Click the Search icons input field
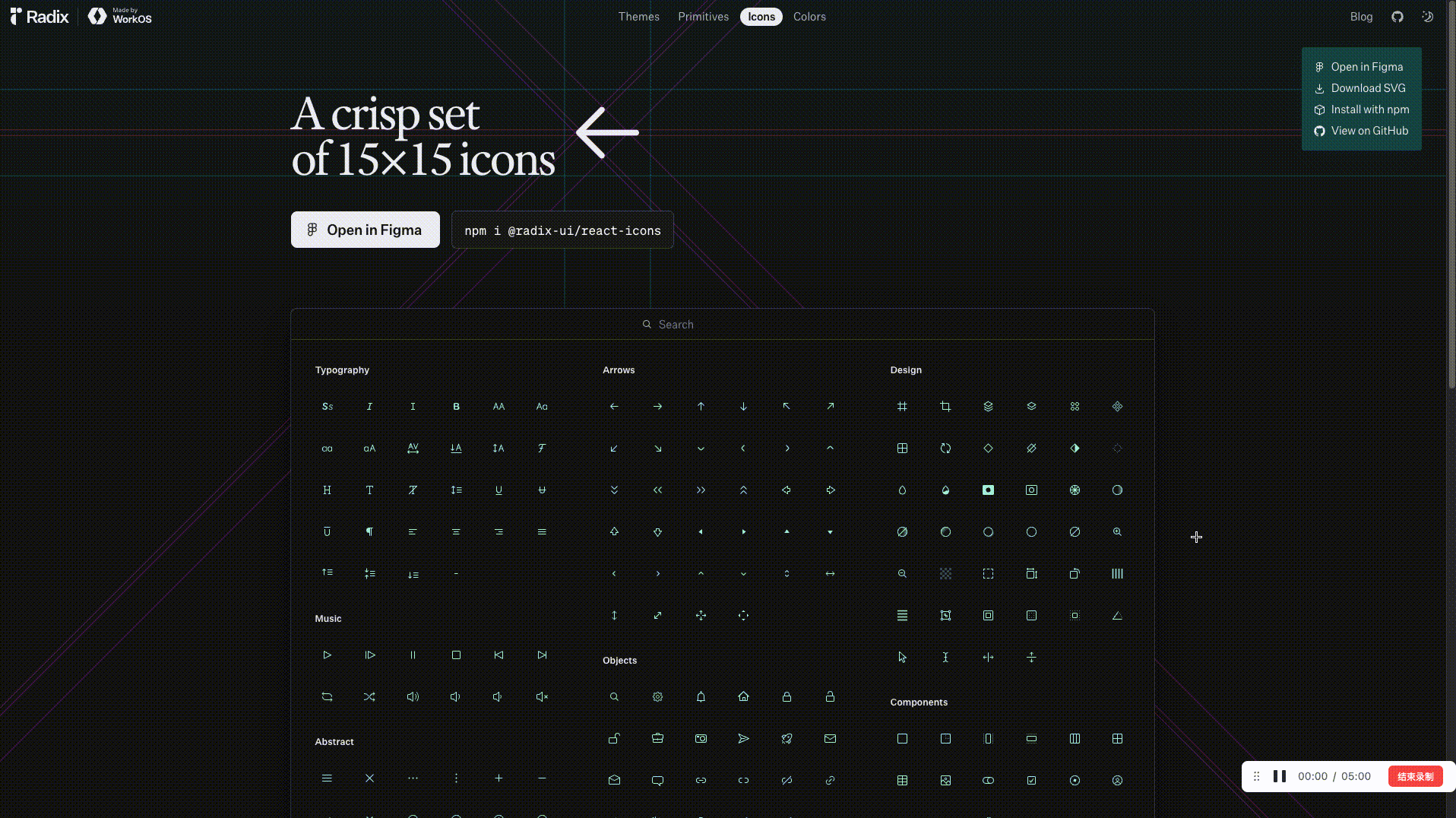 point(722,325)
